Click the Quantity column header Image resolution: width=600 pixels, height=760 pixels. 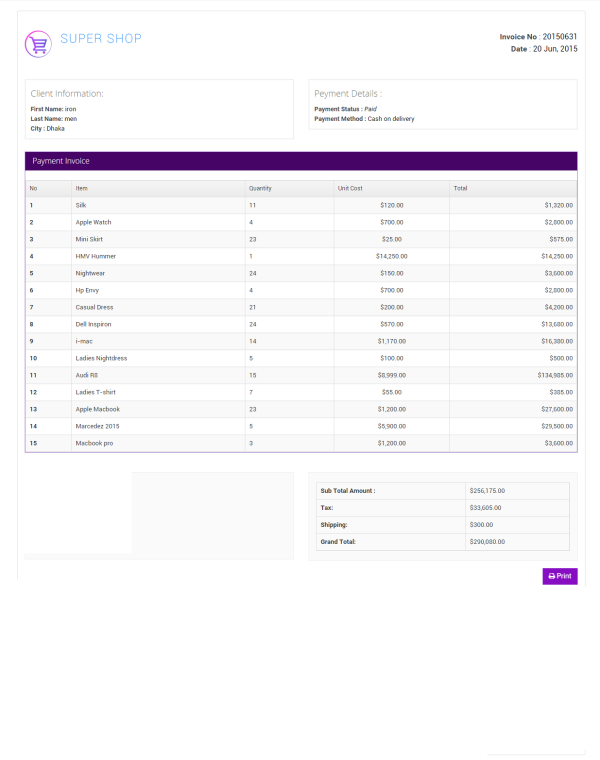(x=260, y=188)
